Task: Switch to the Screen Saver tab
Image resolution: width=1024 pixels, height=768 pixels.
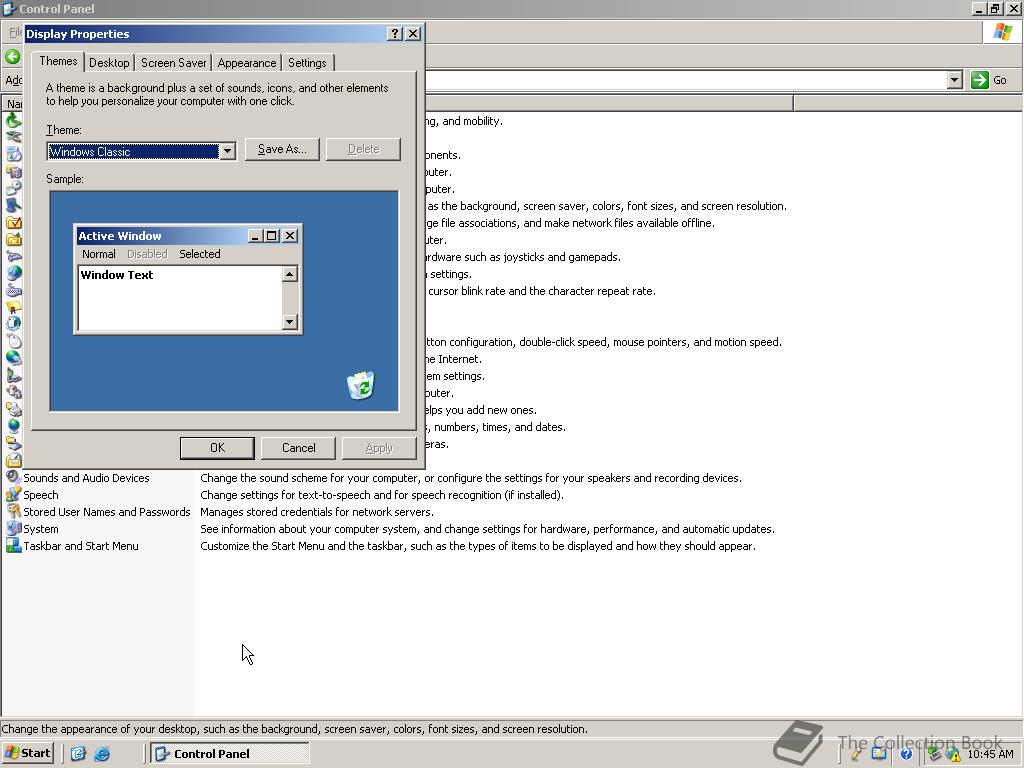Action: coord(174,63)
